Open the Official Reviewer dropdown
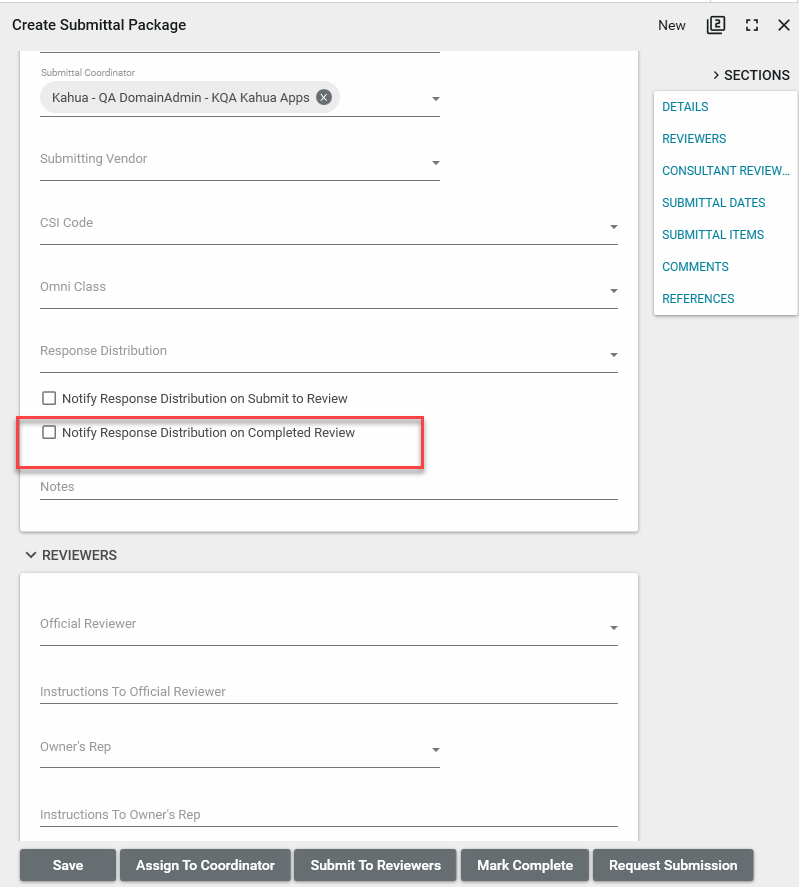Viewport: 799px width, 887px height. click(x=613, y=628)
